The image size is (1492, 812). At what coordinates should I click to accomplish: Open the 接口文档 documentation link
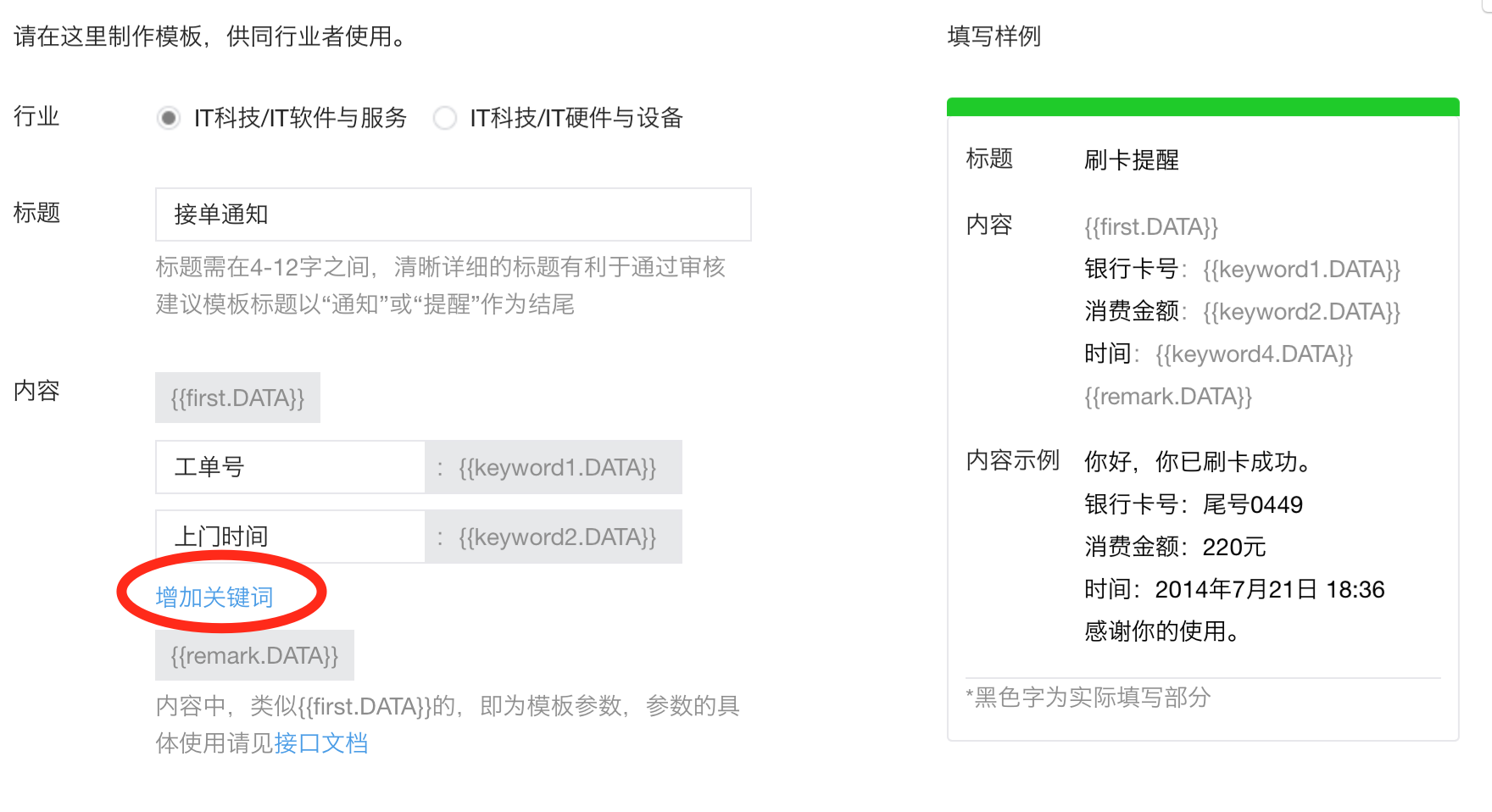[x=323, y=743]
